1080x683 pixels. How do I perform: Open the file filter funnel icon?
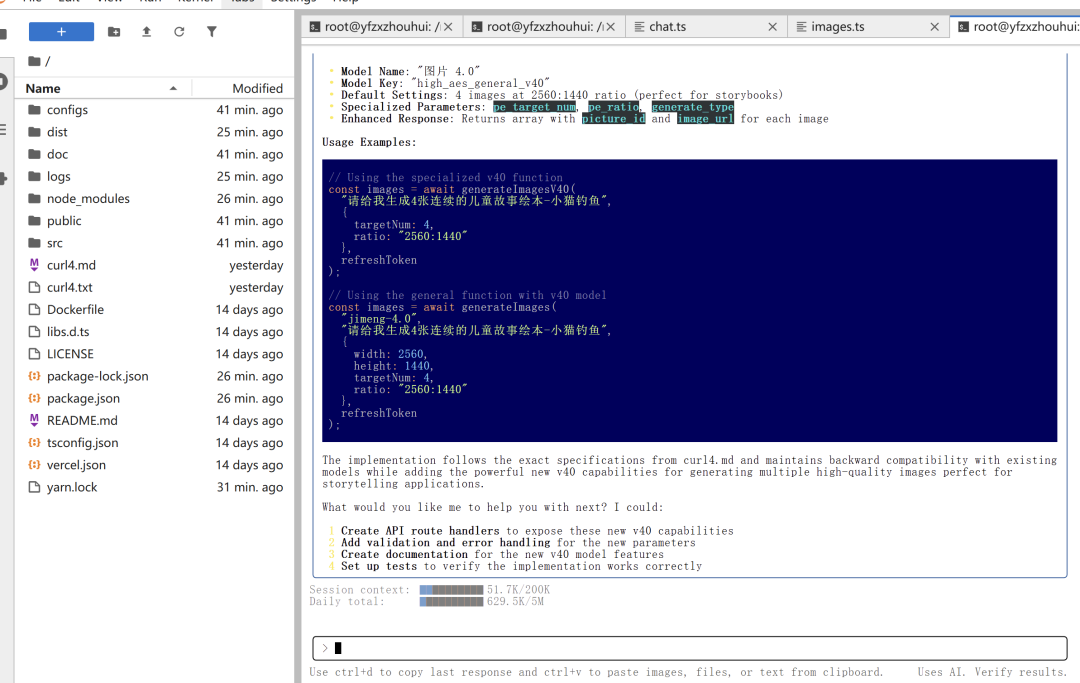212,32
